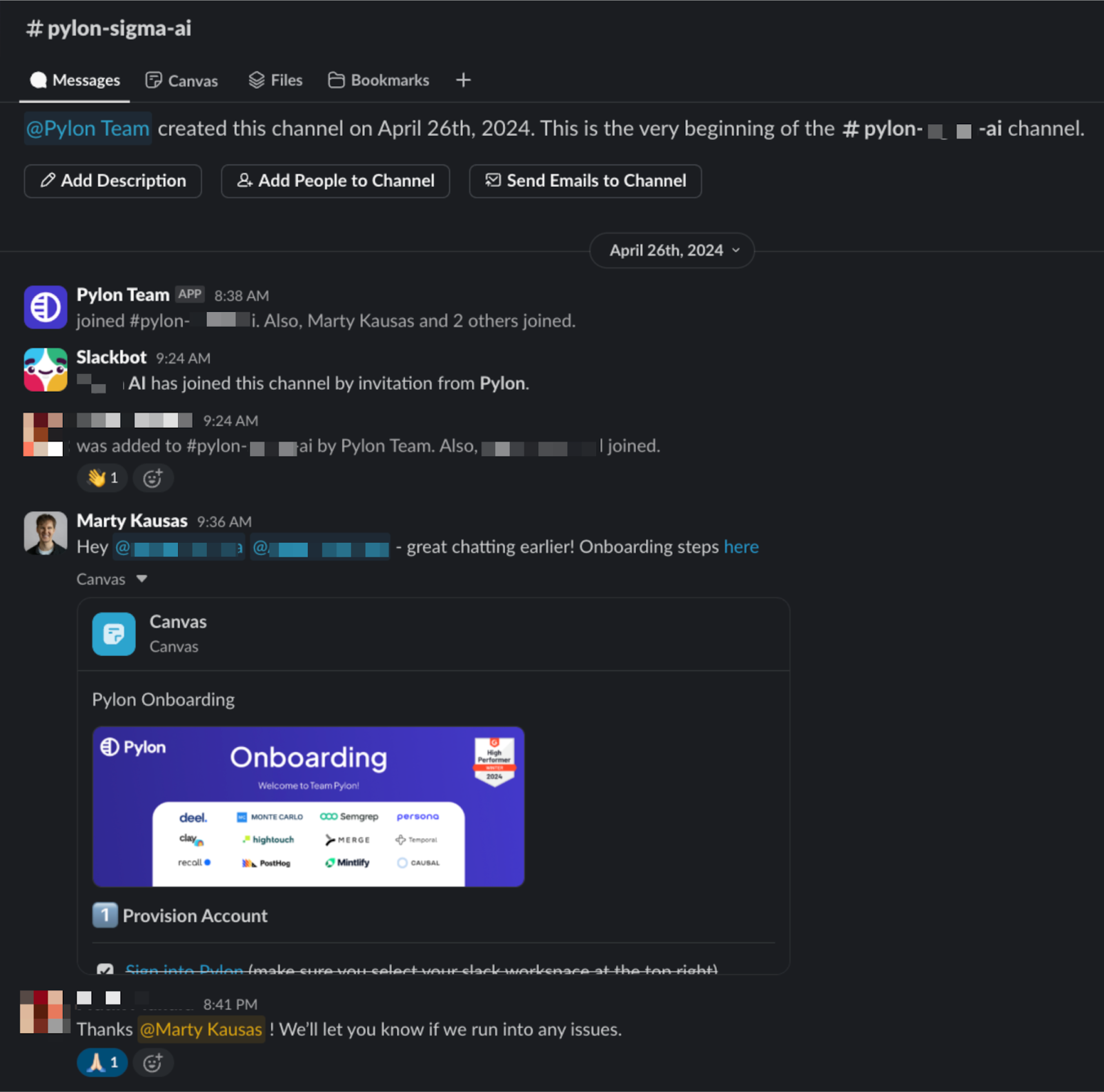Open the onboarding steps 'here' link
This screenshot has height=1092, width=1104.
click(x=741, y=547)
